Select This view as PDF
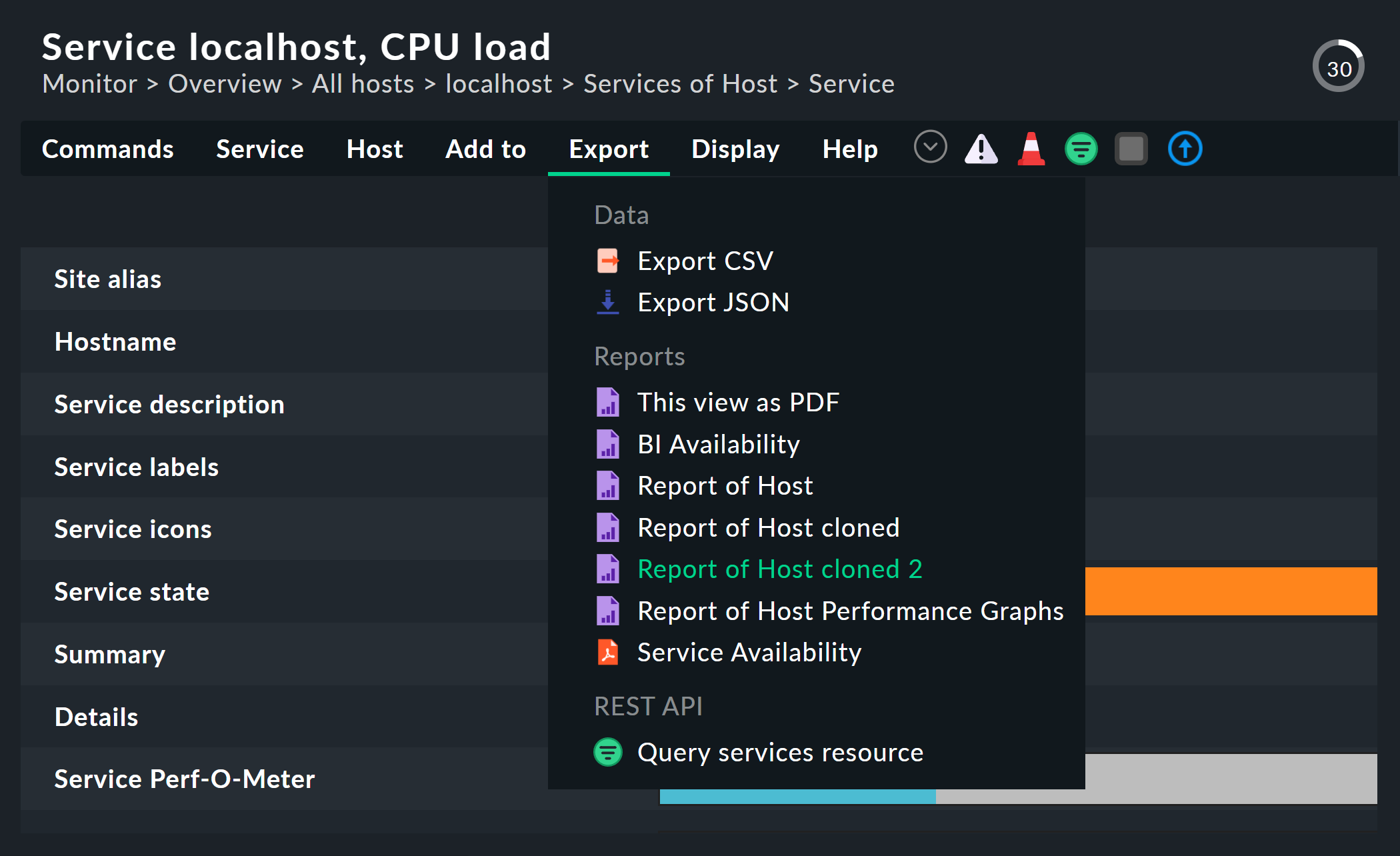Image resolution: width=1400 pixels, height=856 pixels. (738, 402)
